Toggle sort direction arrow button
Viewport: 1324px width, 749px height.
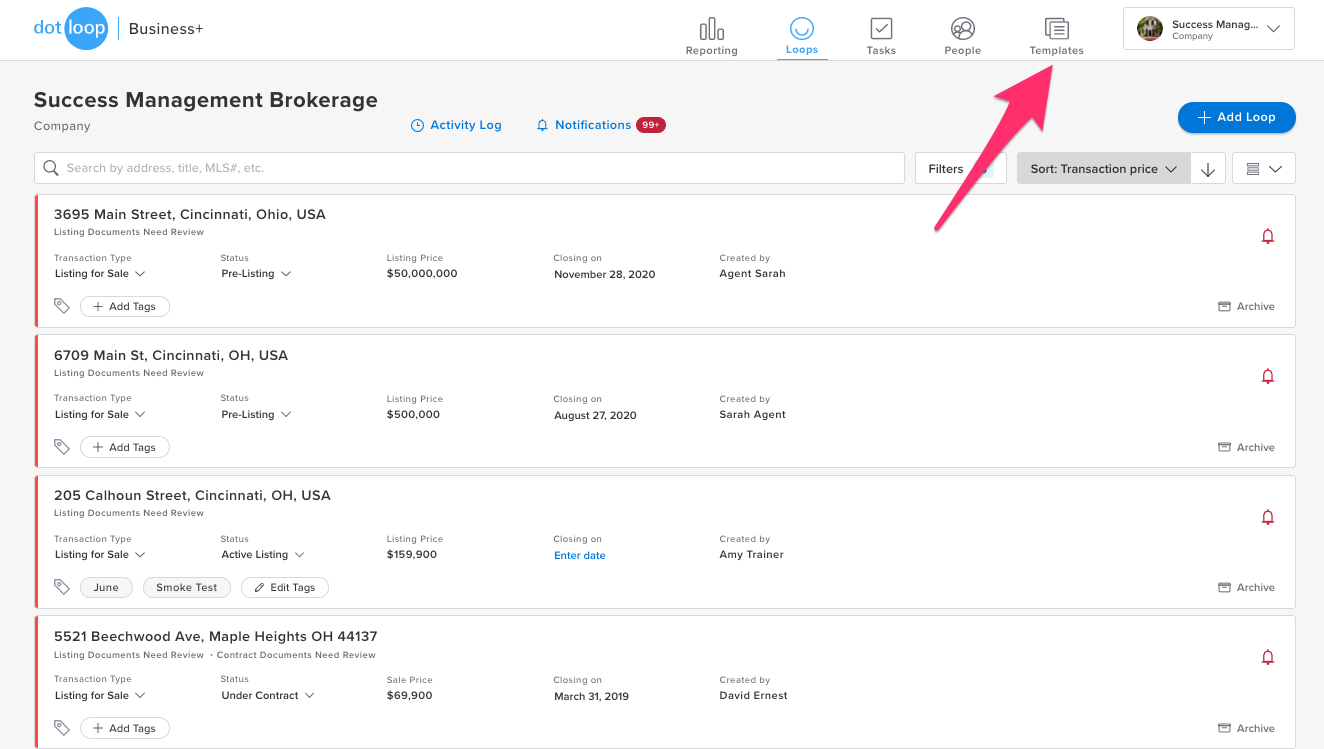coord(1207,169)
